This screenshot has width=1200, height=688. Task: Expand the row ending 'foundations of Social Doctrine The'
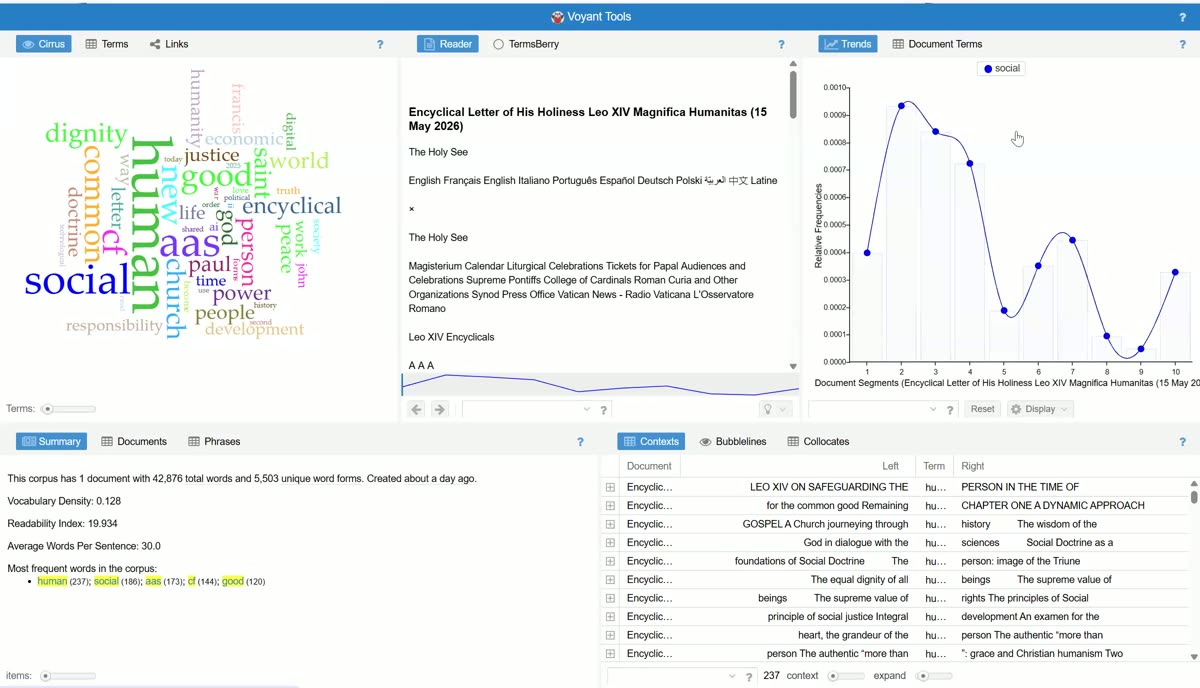610,561
